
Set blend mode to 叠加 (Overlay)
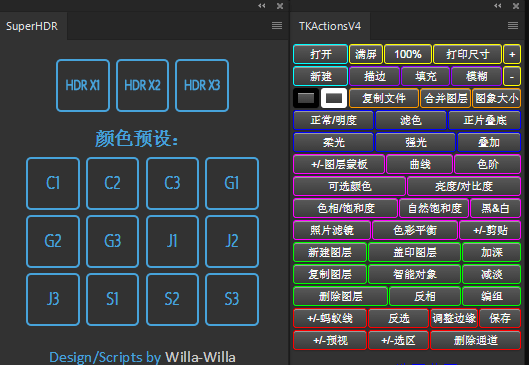coord(489,142)
